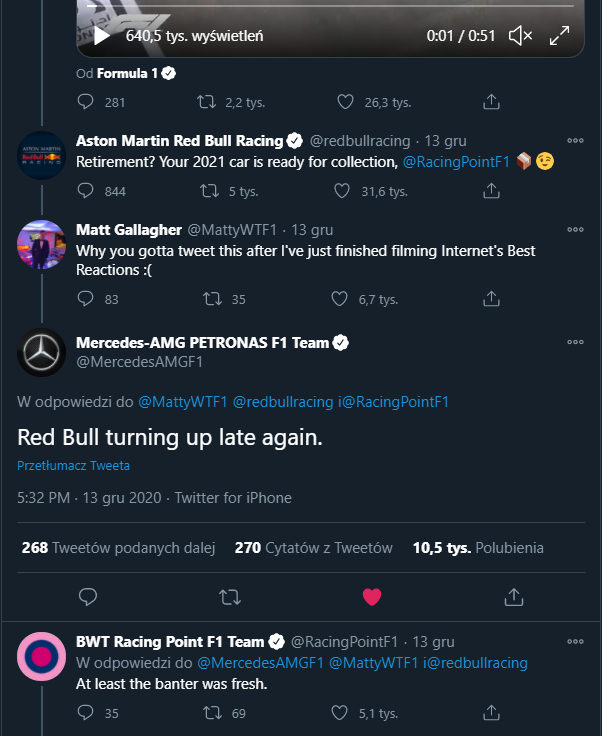Image resolution: width=602 pixels, height=736 pixels.
Task: Open more options on Red Bull tweet
Action: (575, 141)
